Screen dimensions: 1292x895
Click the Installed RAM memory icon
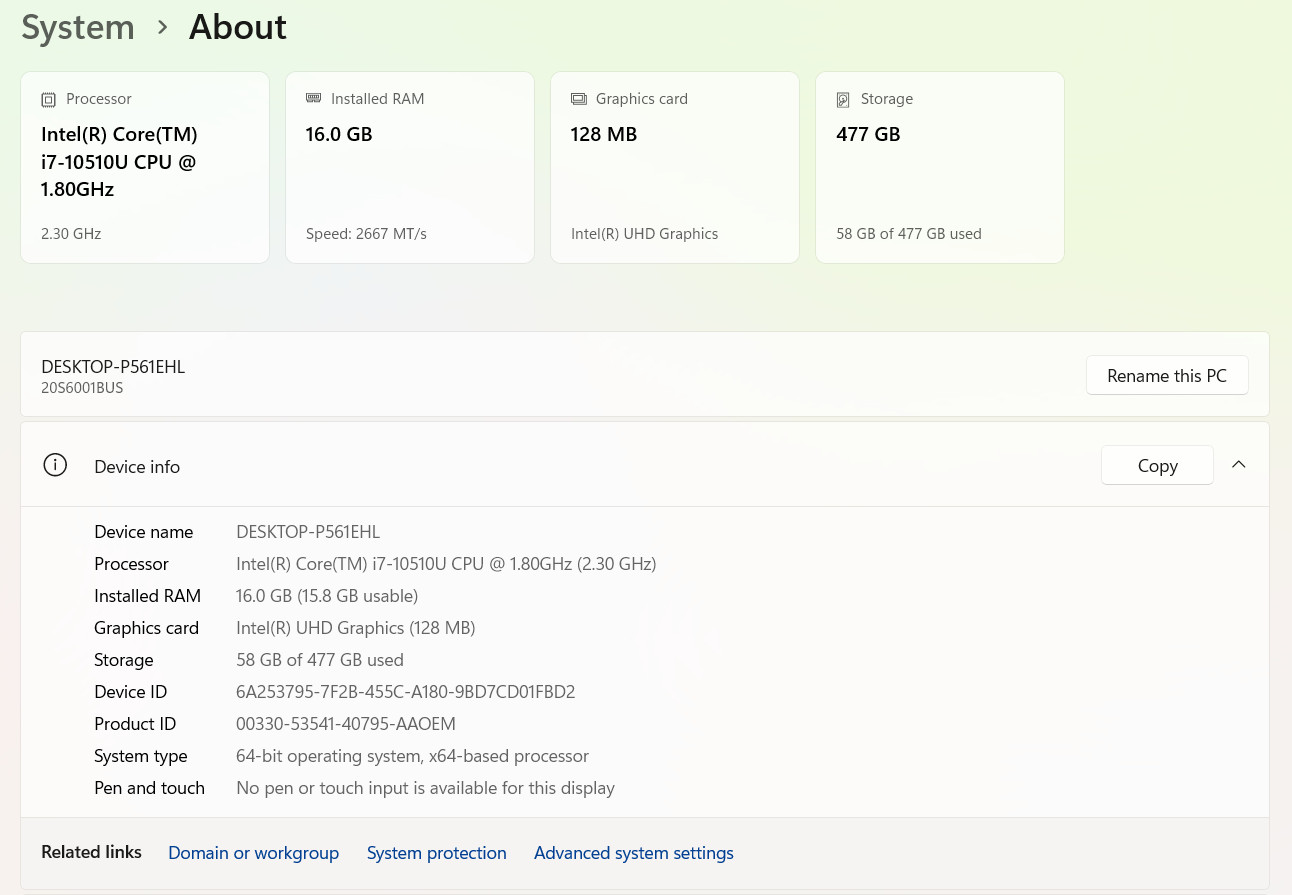(313, 99)
